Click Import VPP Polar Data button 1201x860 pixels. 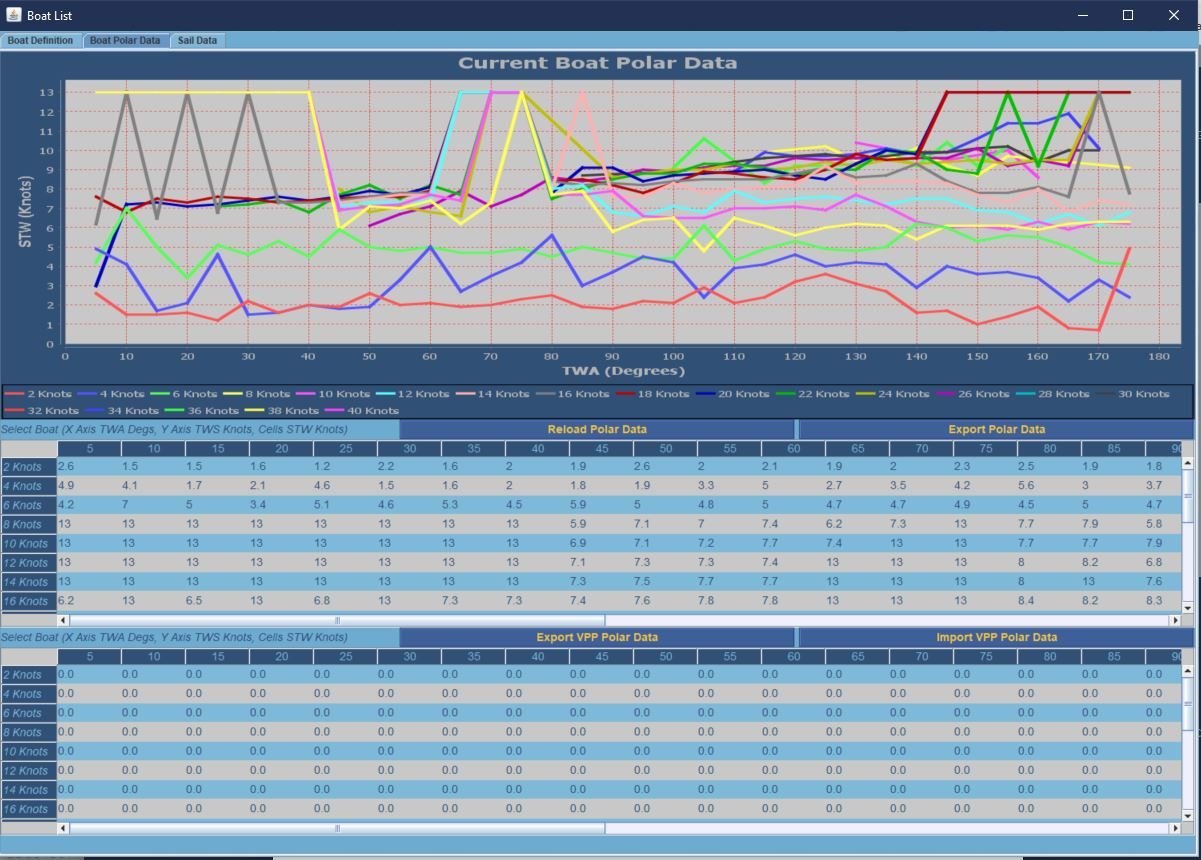996,637
